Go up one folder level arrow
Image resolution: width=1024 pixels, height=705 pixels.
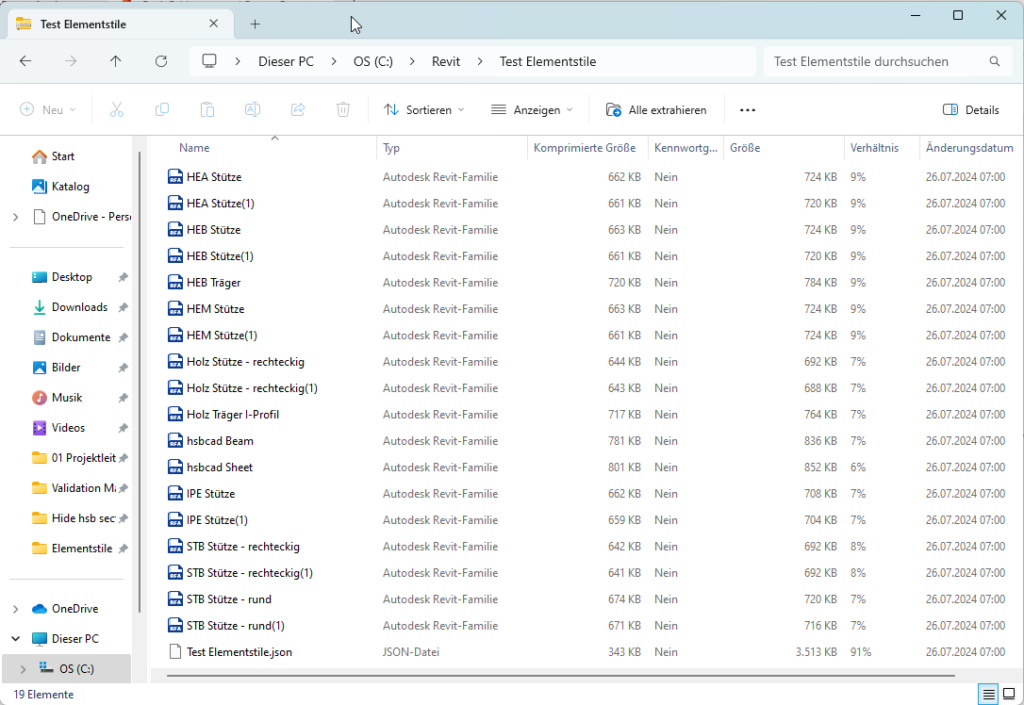(x=116, y=61)
